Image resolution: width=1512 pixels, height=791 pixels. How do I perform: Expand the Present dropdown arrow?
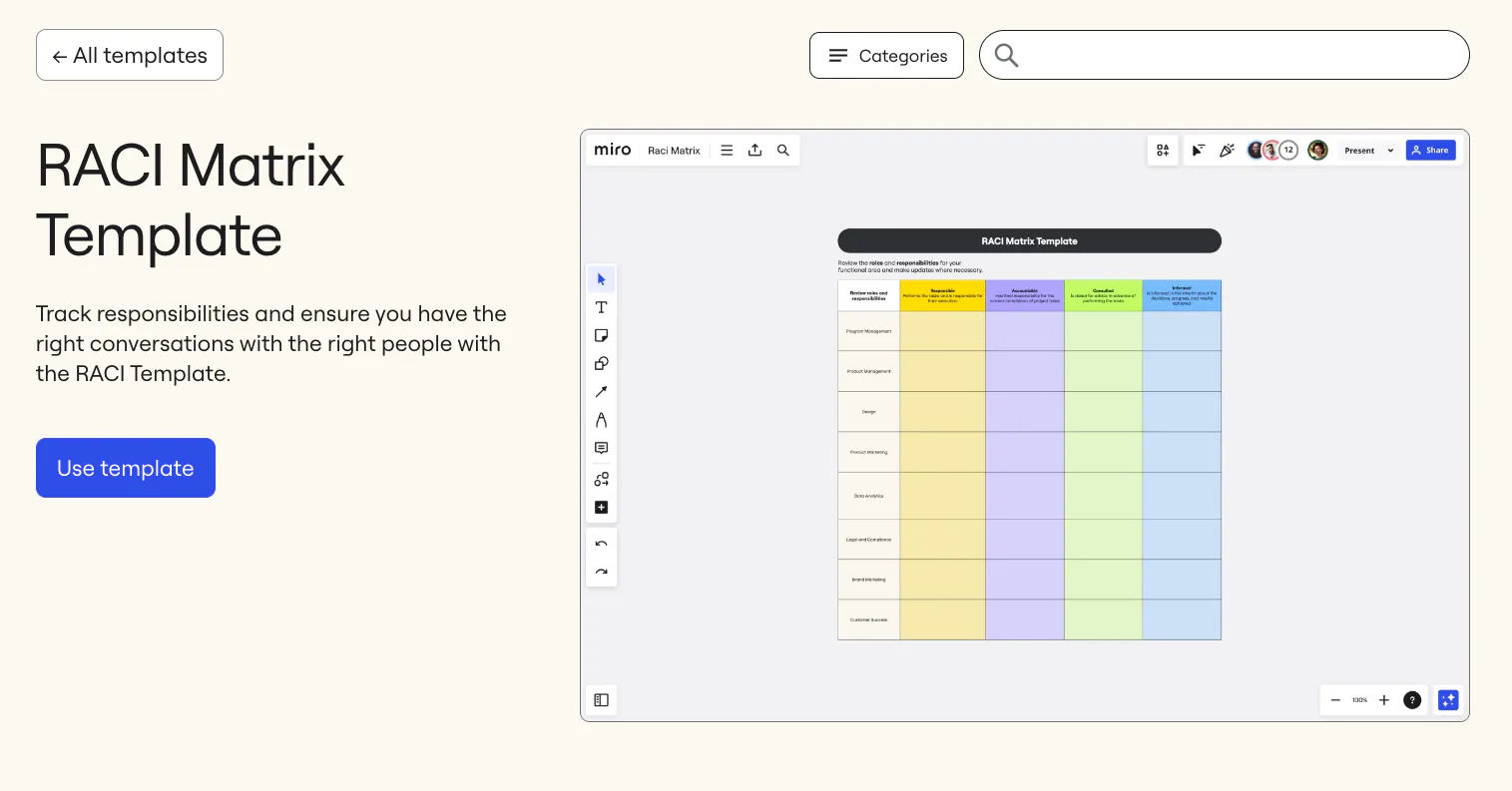[x=1390, y=151]
